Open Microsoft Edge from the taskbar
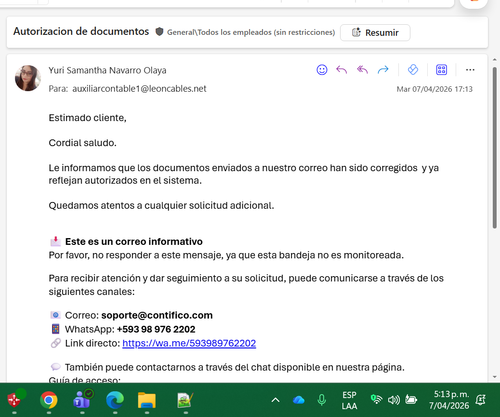 115,400
